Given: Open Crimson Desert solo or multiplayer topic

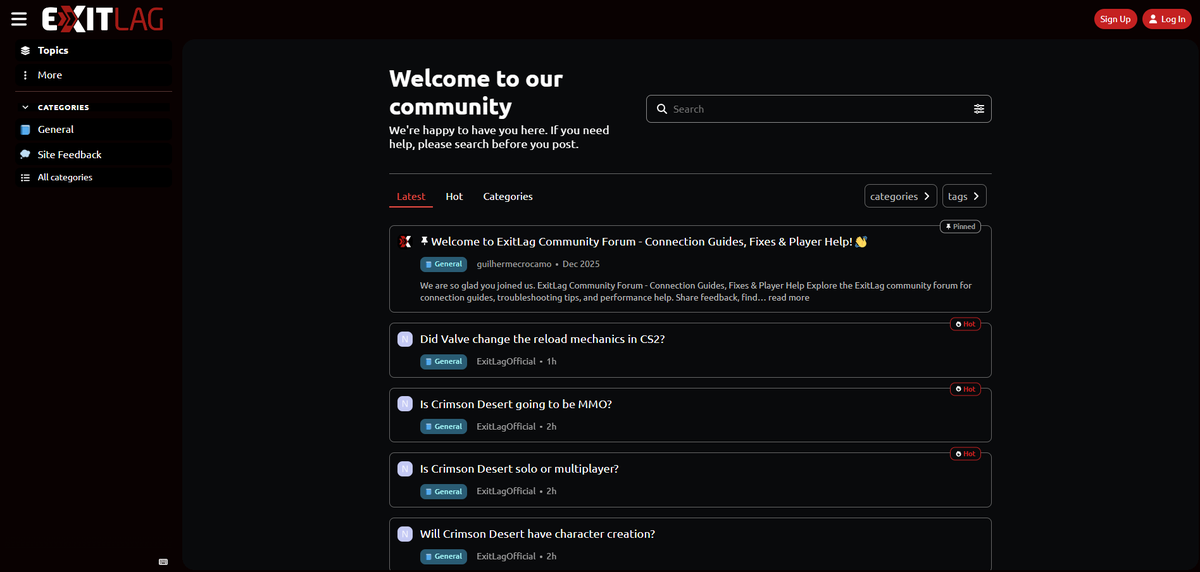Looking at the screenshot, I should pyautogui.click(x=519, y=469).
